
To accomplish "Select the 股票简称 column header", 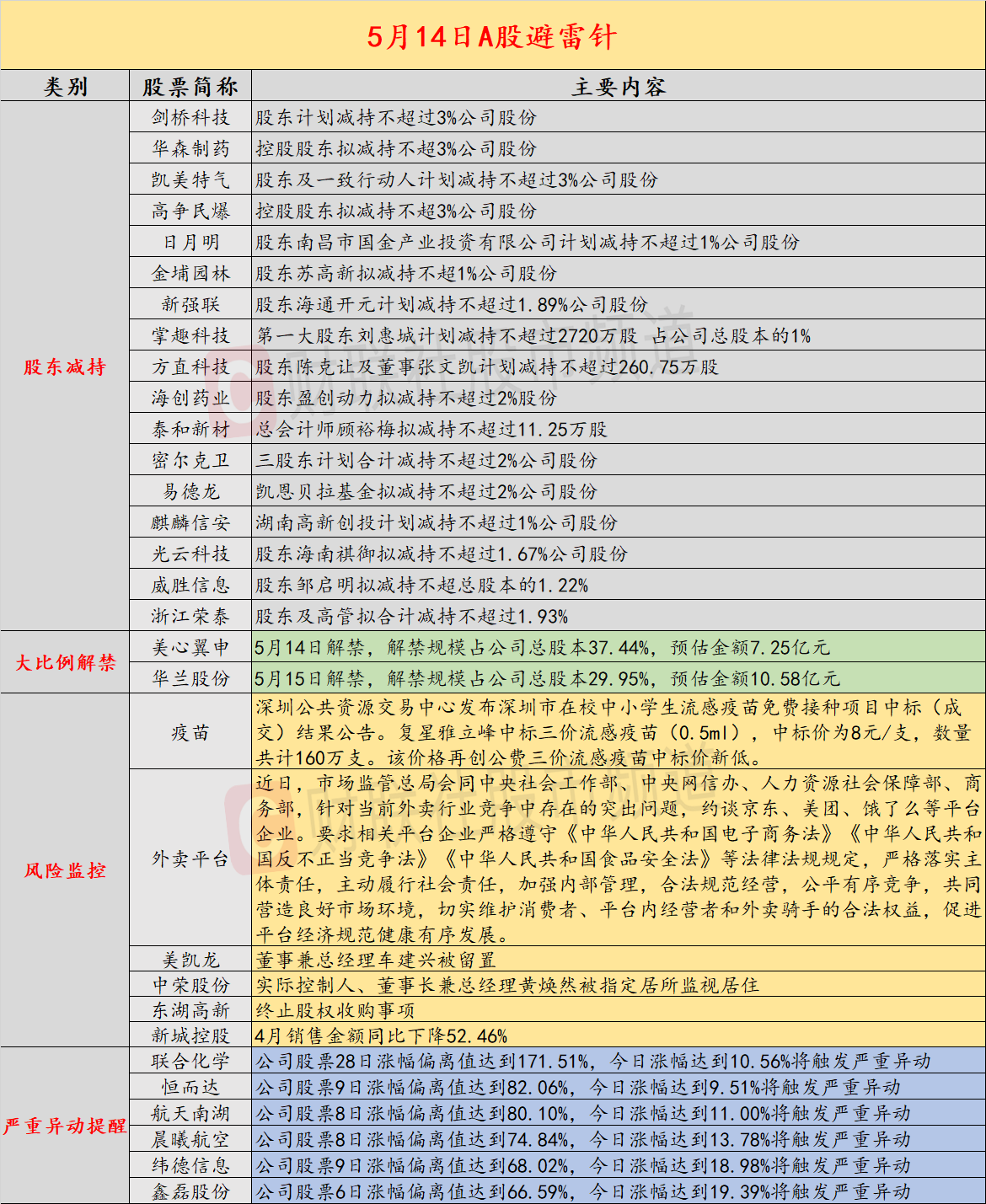I will (190, 86).
